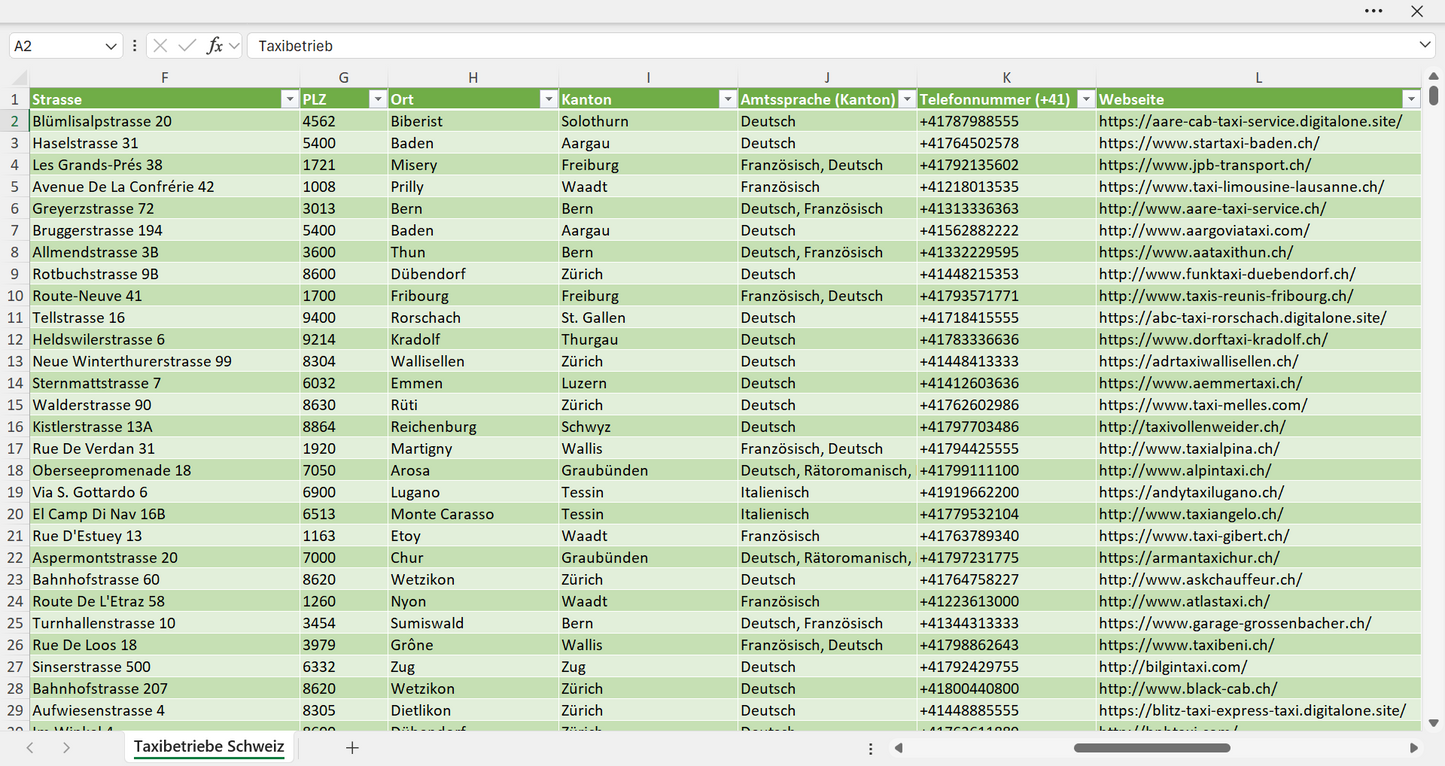Viewport: 1445px width, 766px height.
Task: Select the Taxibetriebe Schweiz sheet tab
Action: coord(209,746)
